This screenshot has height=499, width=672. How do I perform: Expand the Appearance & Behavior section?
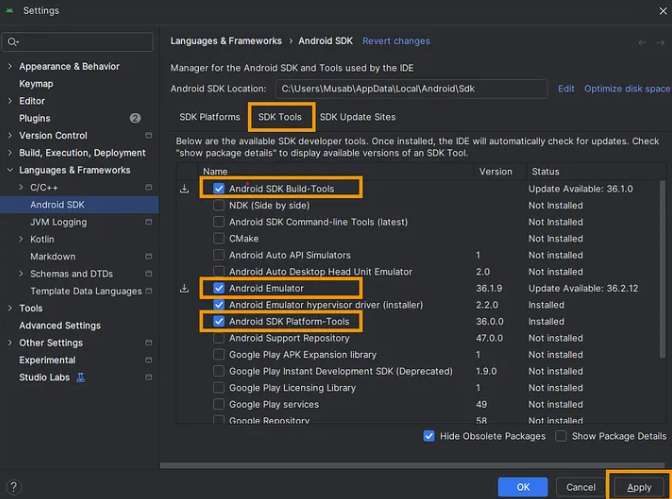pyautogui.click(x=10, y=67)
